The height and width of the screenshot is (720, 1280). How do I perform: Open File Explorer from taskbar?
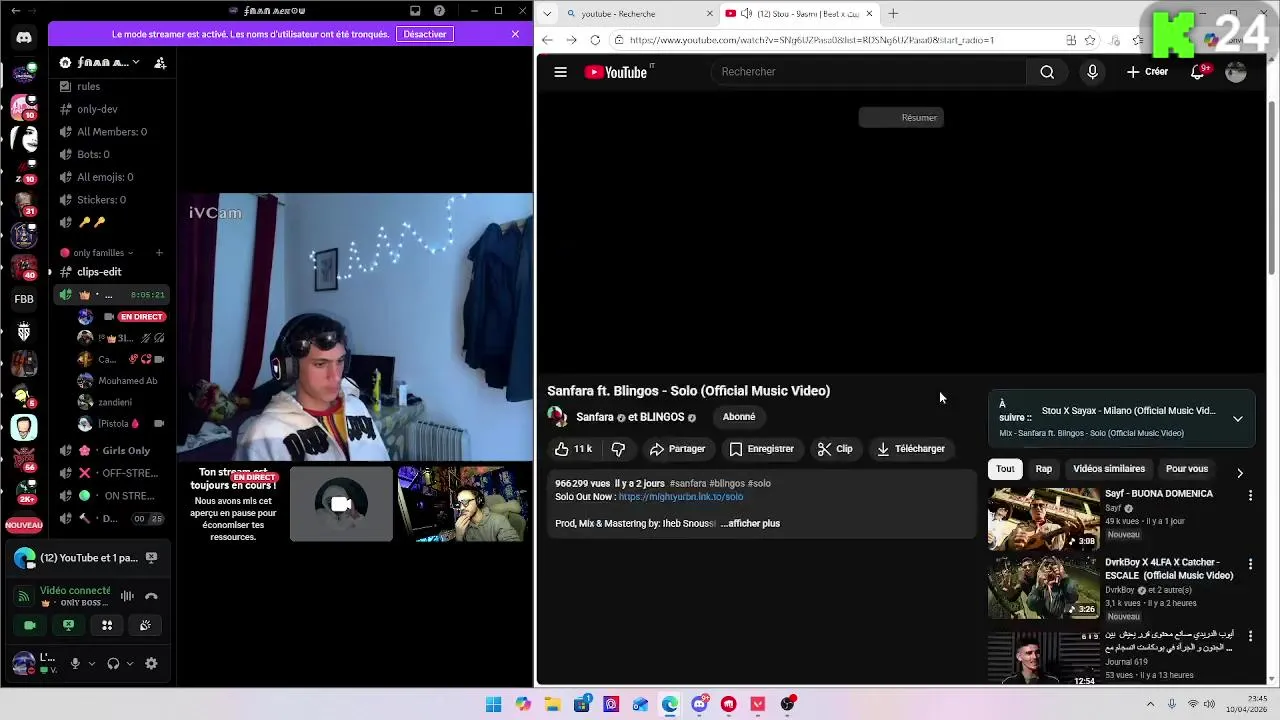click(x=552, y=704)
